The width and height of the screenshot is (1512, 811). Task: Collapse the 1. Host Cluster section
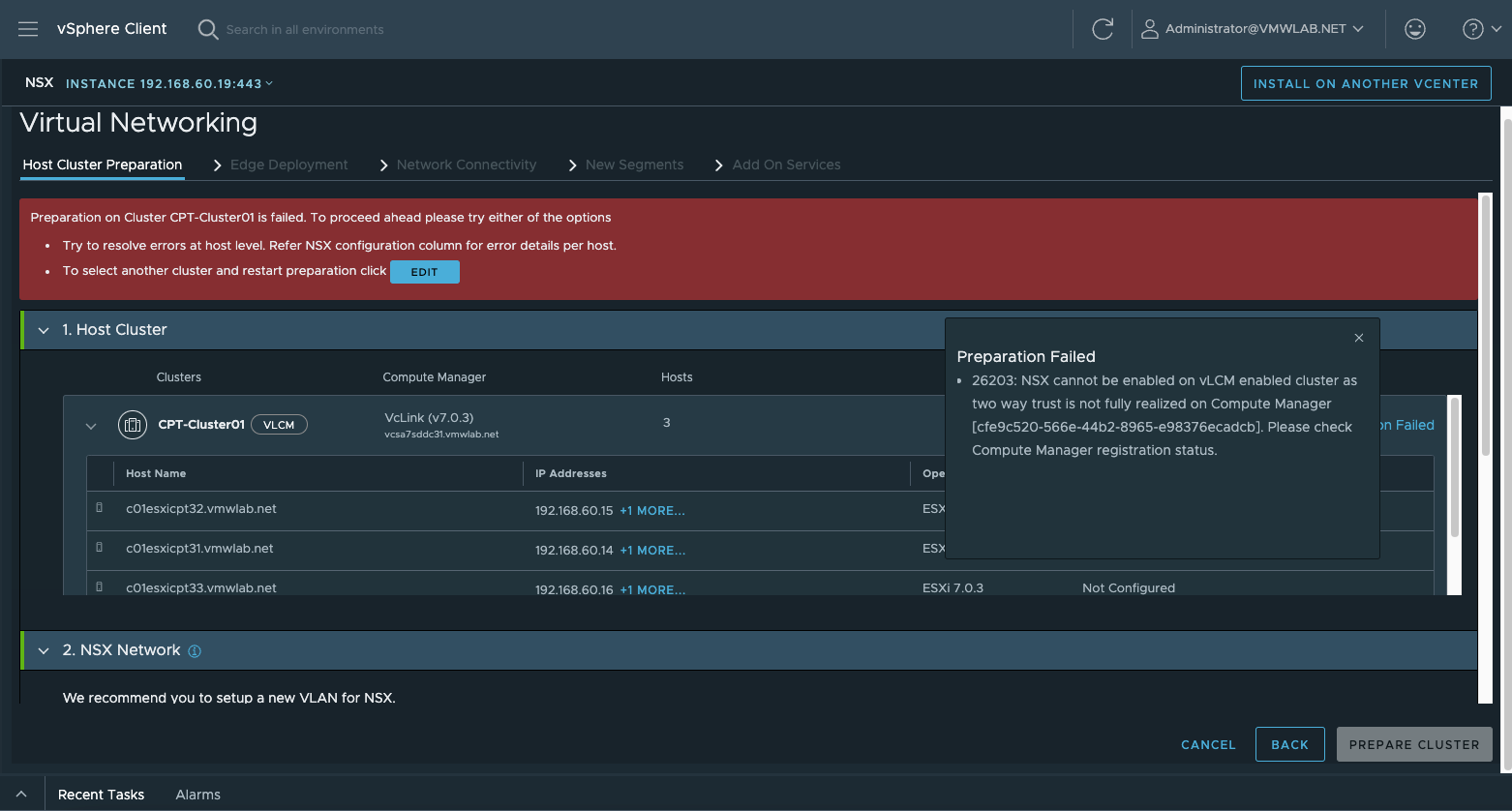pyautogui.click(x=44, y=330)
